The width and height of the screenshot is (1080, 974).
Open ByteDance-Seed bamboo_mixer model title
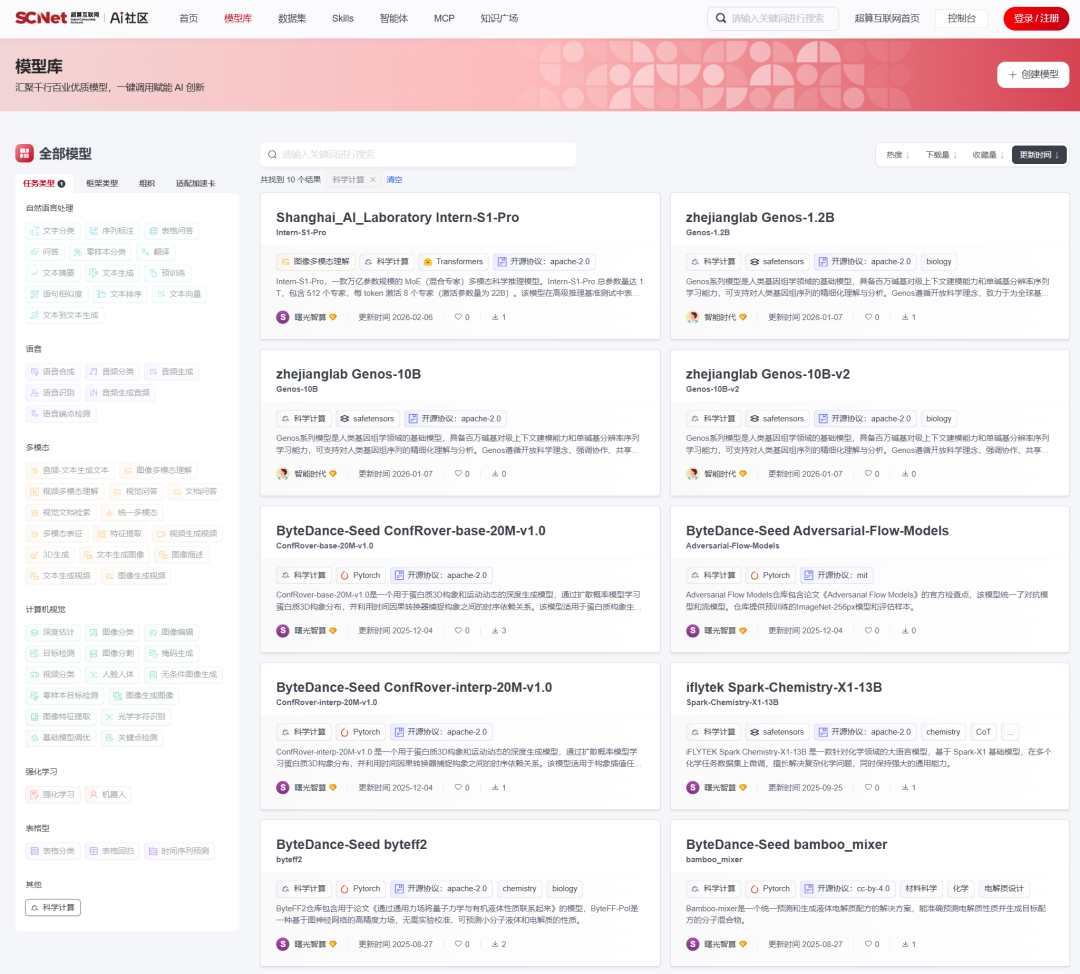coord(787,845)
